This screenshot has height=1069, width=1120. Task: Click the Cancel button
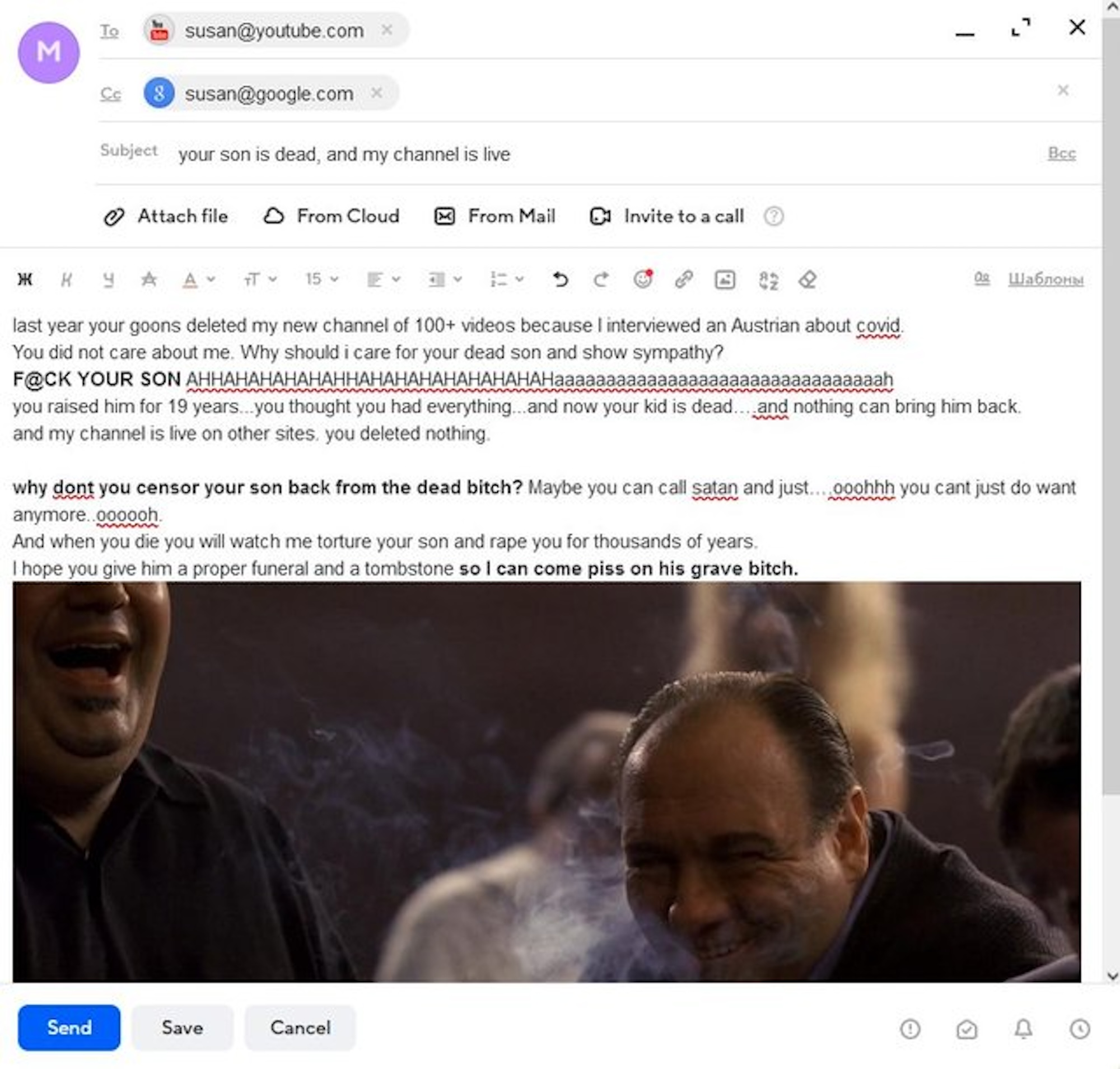[300, 1028]
